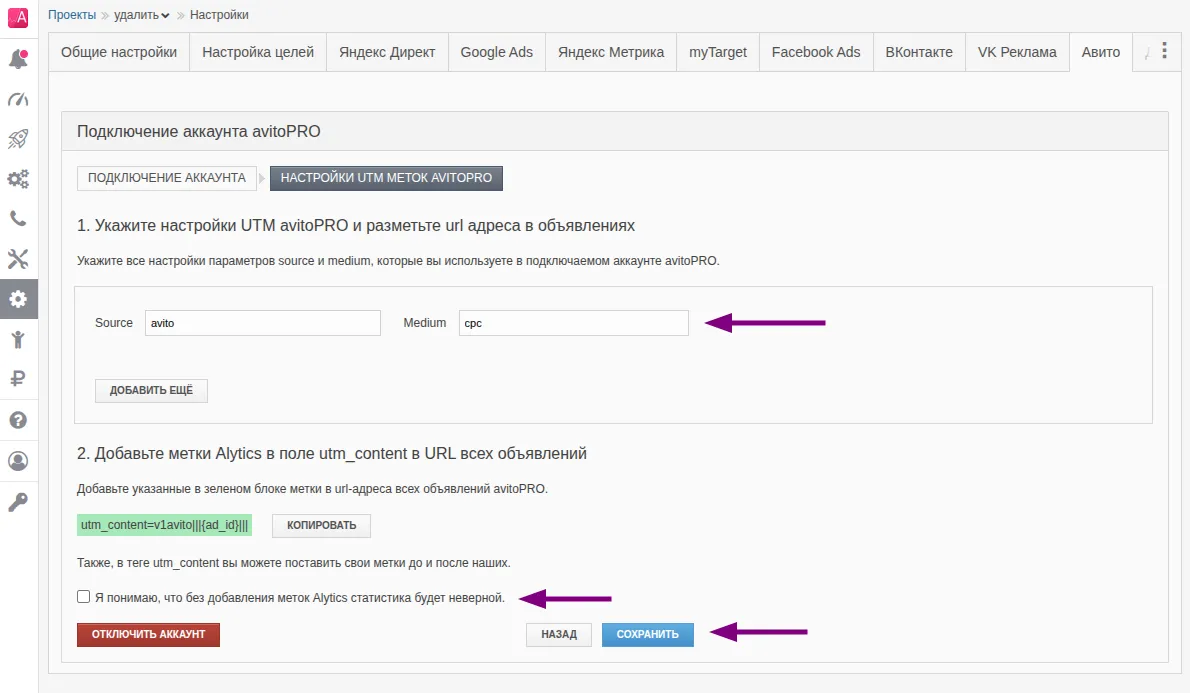
Task: Open the three-dot more tabs menu
Action: point(1164,51)
